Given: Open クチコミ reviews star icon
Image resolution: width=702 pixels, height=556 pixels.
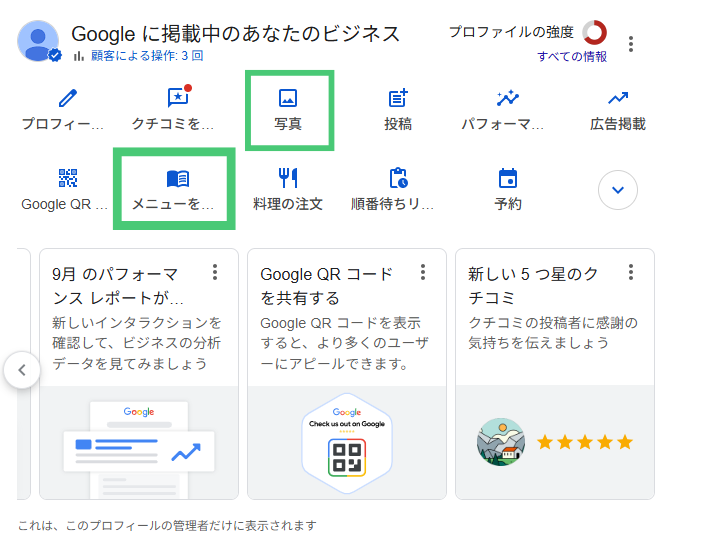Looking at the screenshot, I should 177,98.
